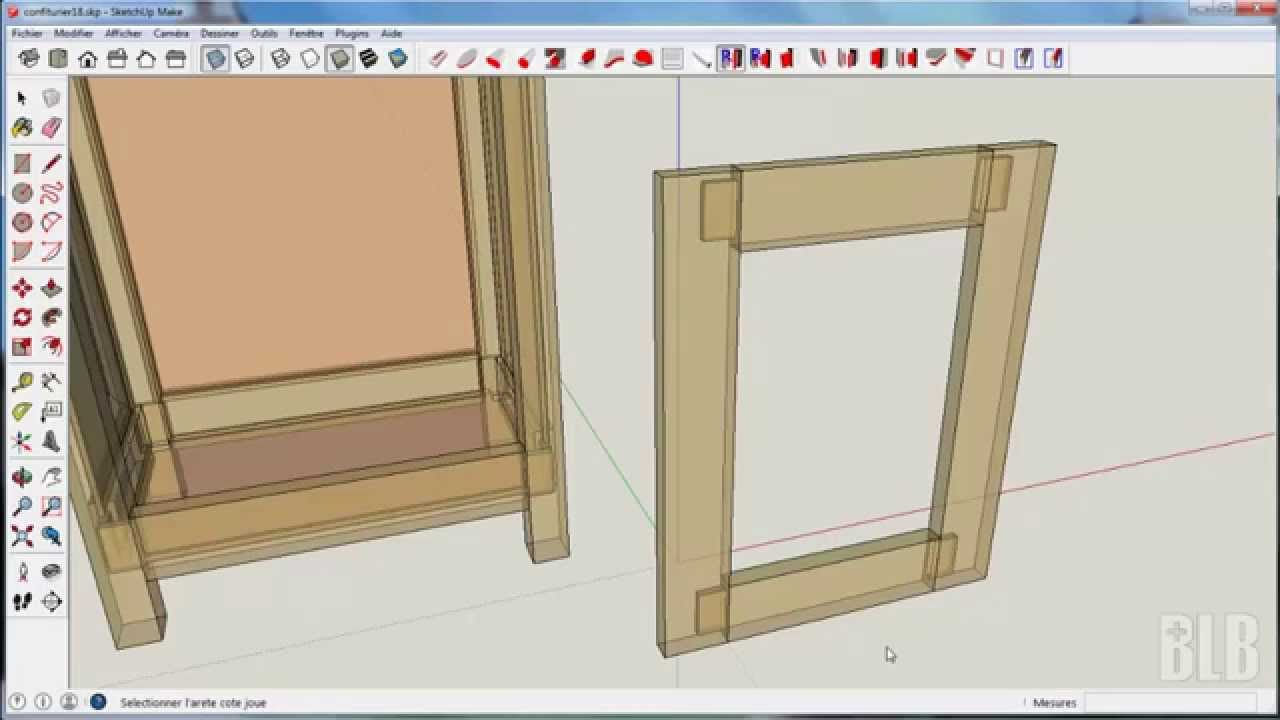Select the Scale tool

[22, 347]
